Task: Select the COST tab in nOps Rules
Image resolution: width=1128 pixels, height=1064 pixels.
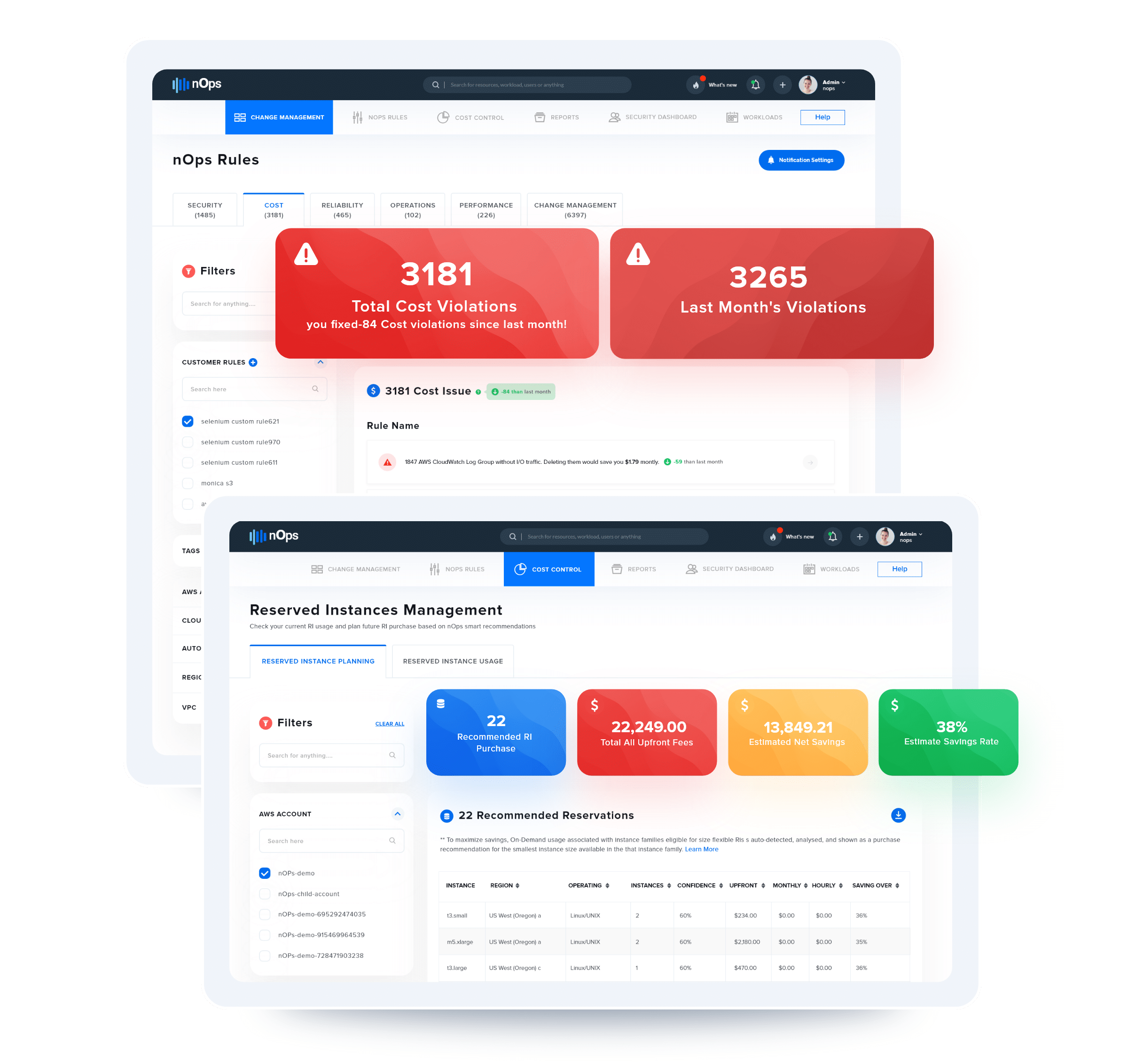Action: 275,208
